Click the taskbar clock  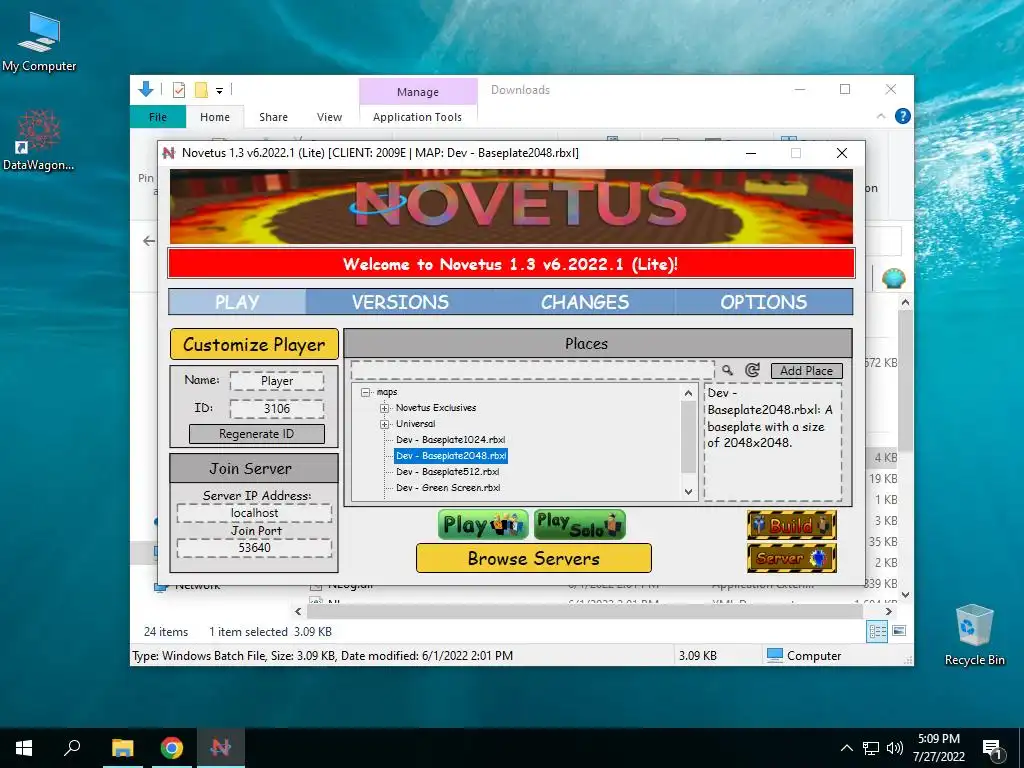pos(938,748)
